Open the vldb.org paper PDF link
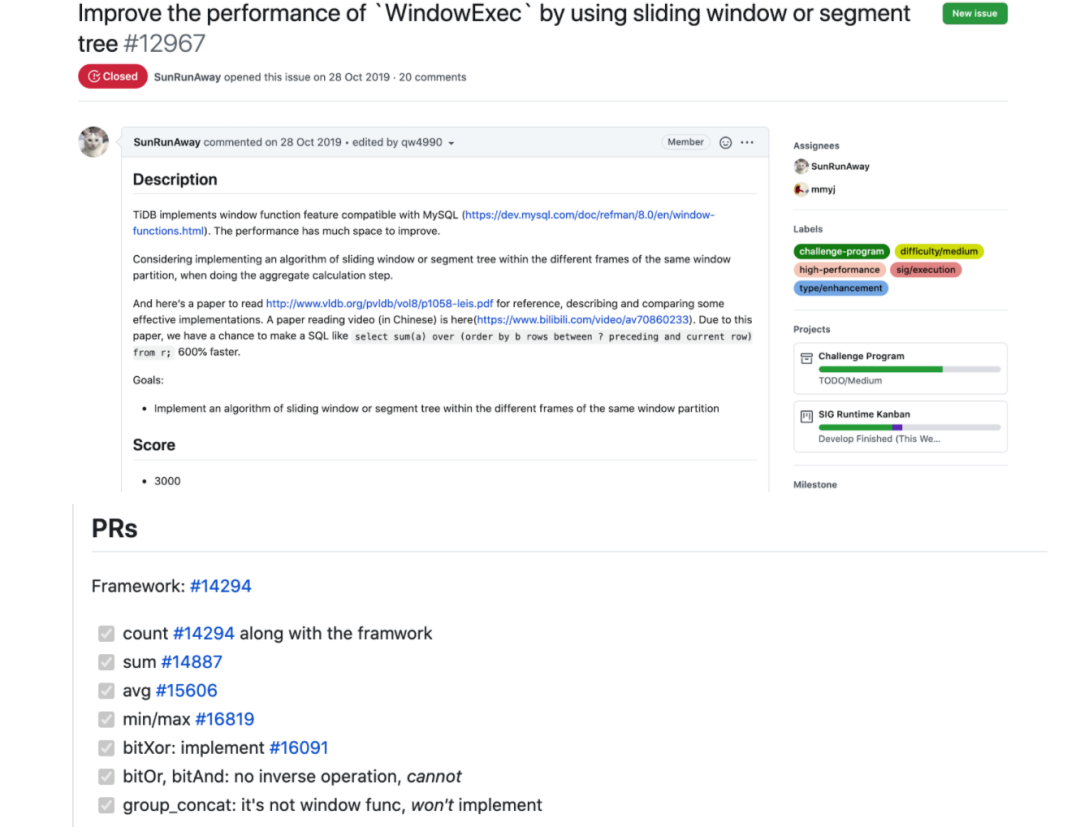 pyautogui.click(x=379, y=304)
